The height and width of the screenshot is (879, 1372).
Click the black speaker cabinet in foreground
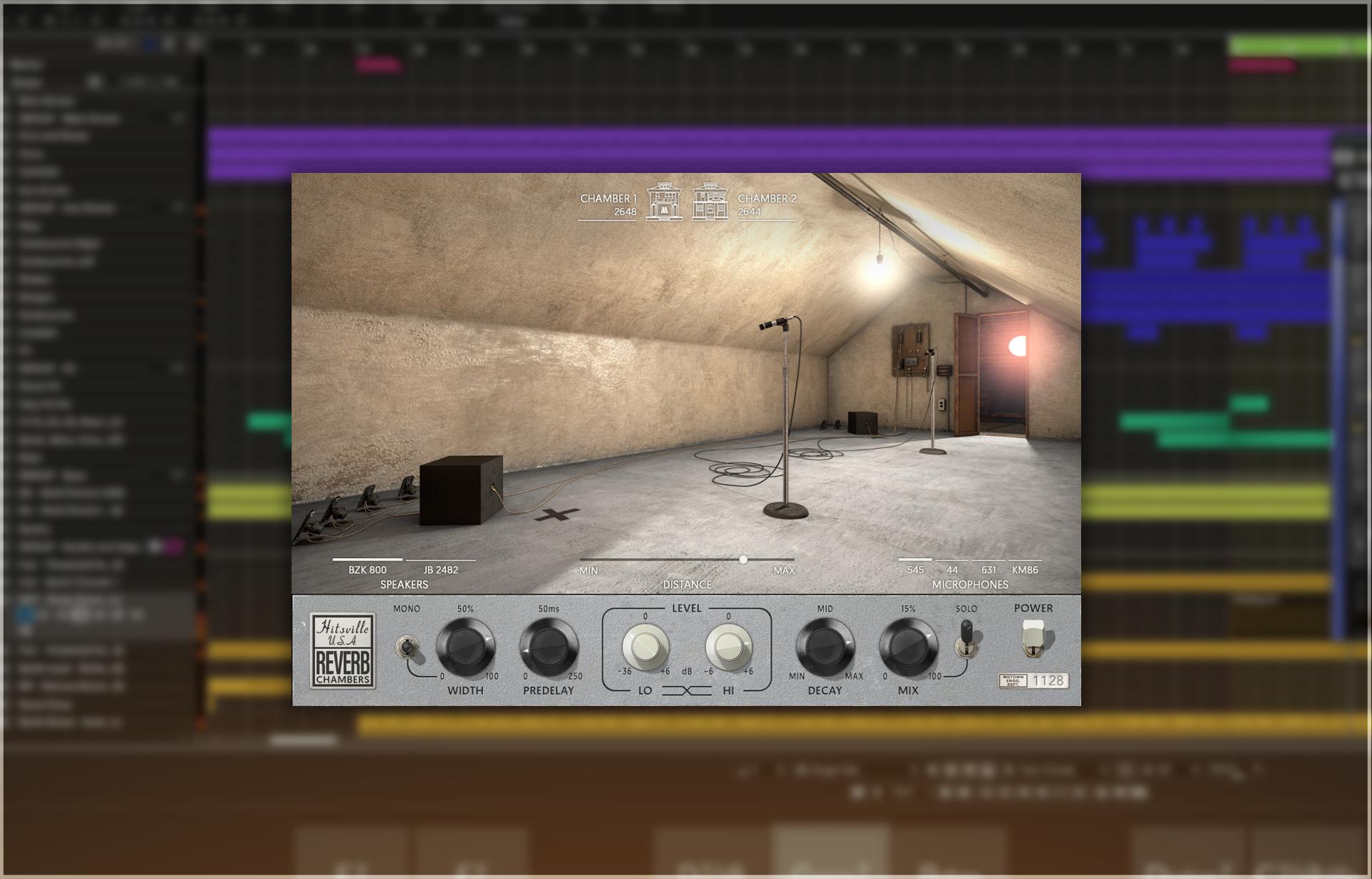pos(460,490)
